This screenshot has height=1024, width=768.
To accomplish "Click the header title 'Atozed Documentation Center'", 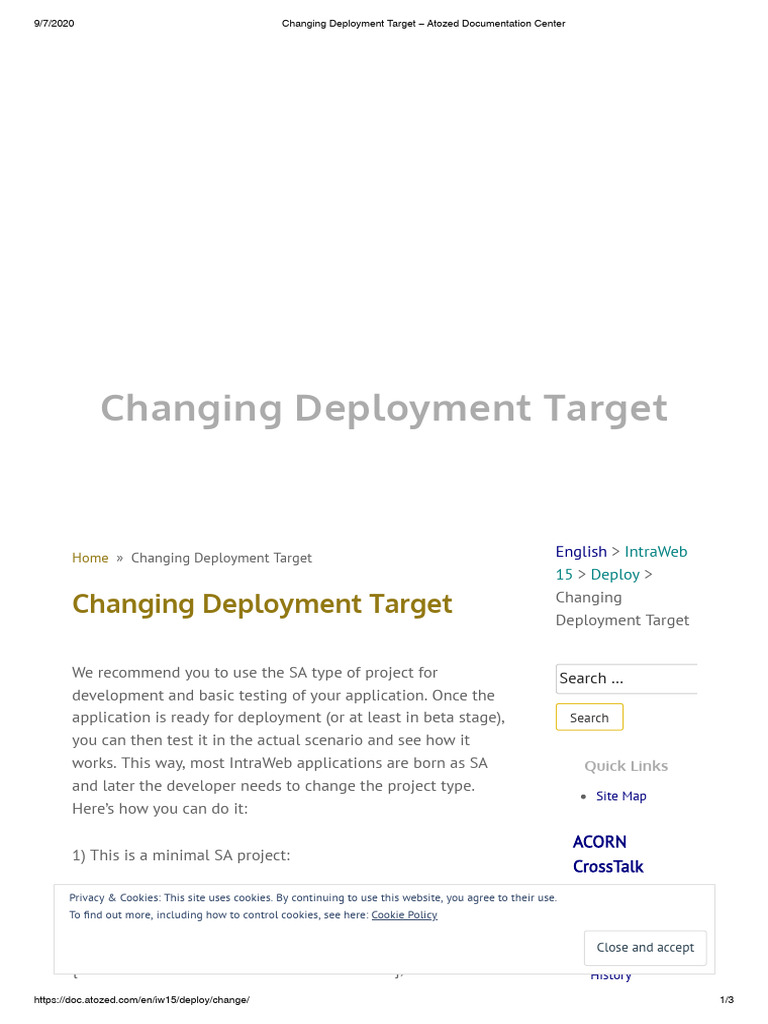I will pos(496,24).
